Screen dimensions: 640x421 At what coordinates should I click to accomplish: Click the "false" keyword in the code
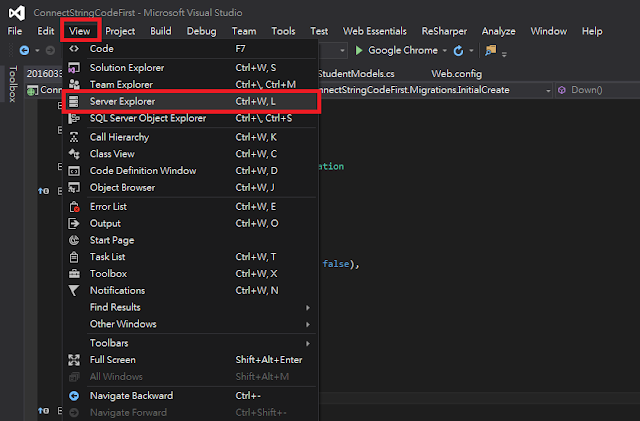tap(336, 264)
